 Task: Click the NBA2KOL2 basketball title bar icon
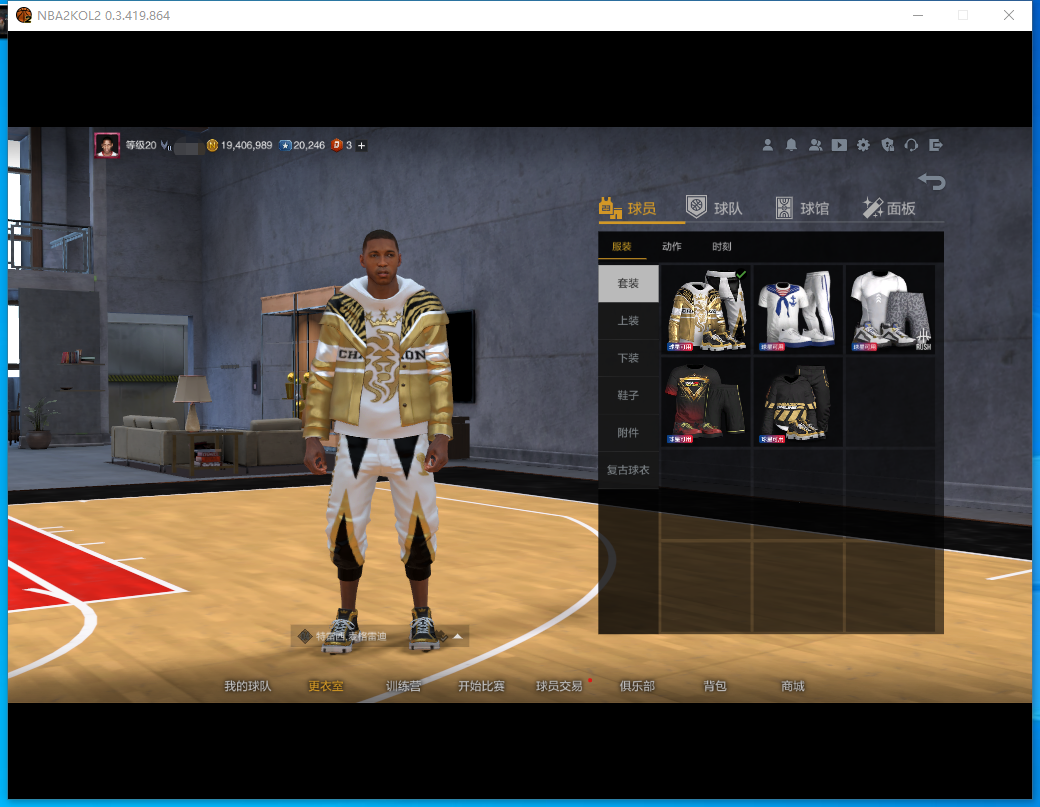click(24, 15)
